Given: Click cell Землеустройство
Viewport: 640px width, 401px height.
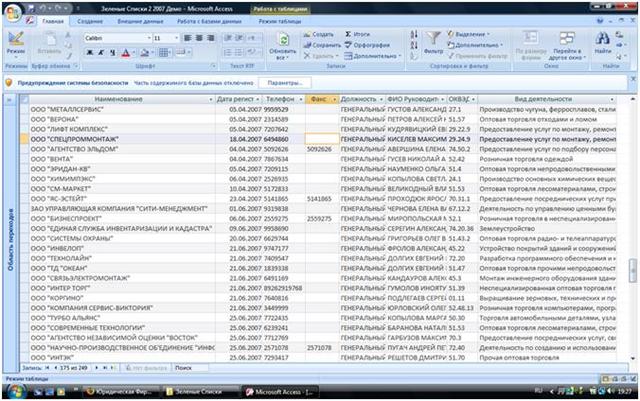Looking at the screenshot, I should tap(547, 229).
